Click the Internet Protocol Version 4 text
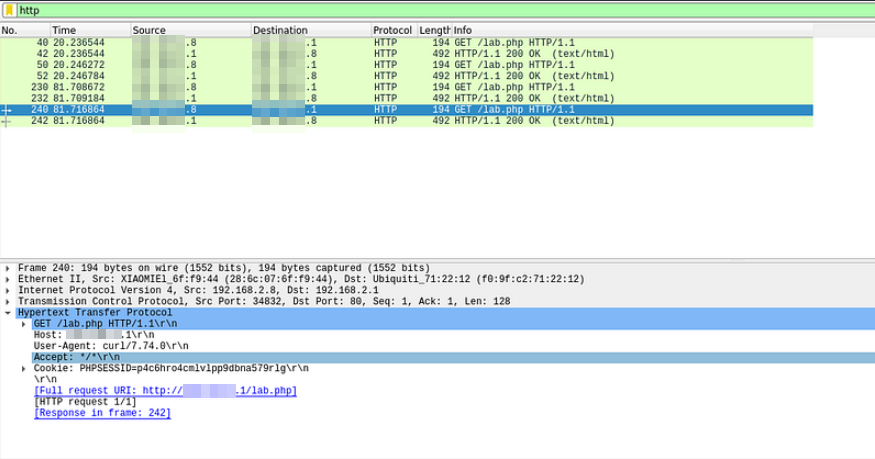The height and width of the screenshot is (459, 875). coord(198,291)
